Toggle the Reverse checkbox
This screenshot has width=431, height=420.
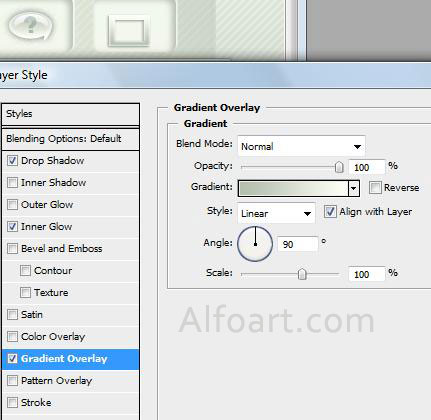pos(375,188)
